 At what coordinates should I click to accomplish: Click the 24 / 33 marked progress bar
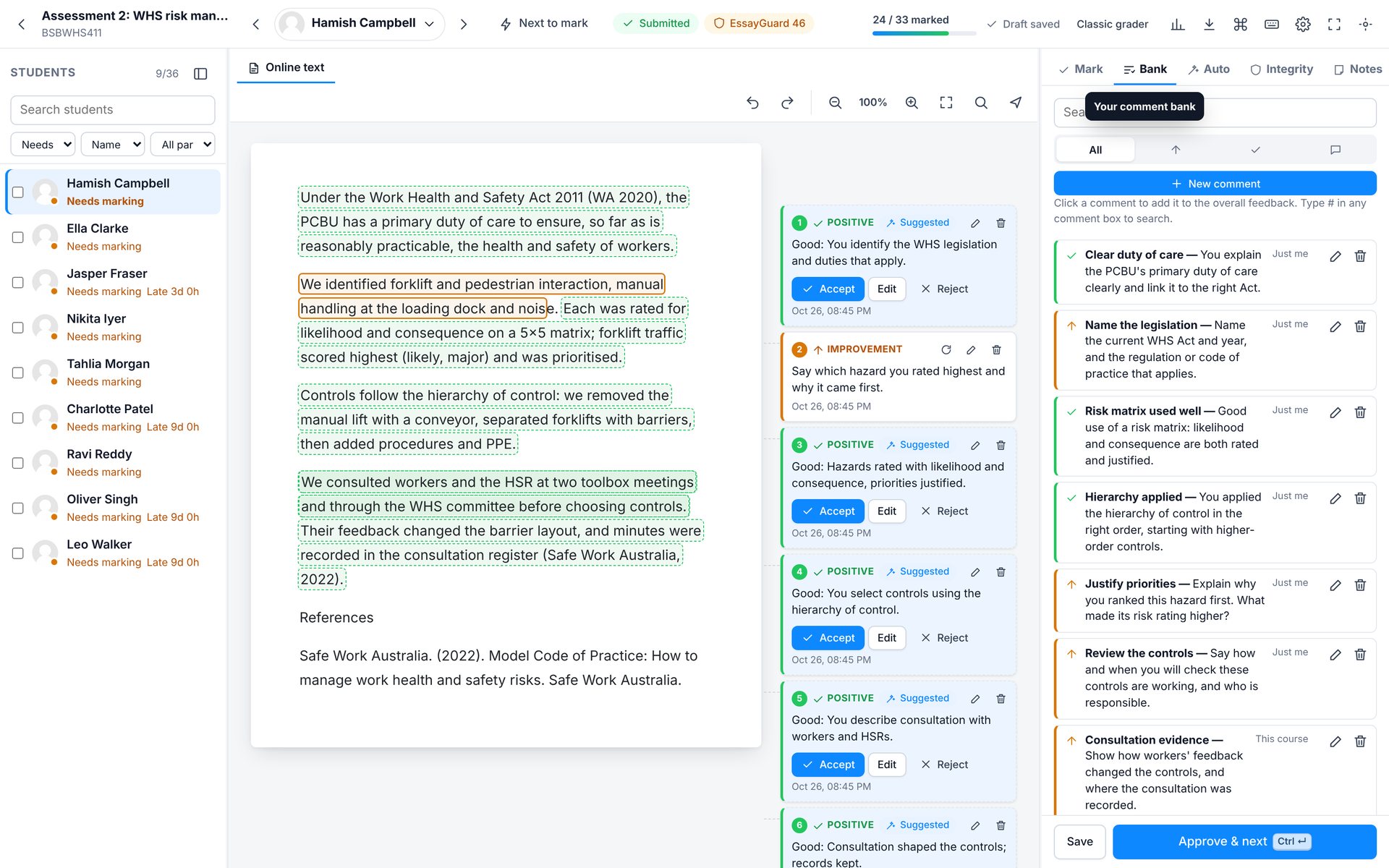pos(925,33)
